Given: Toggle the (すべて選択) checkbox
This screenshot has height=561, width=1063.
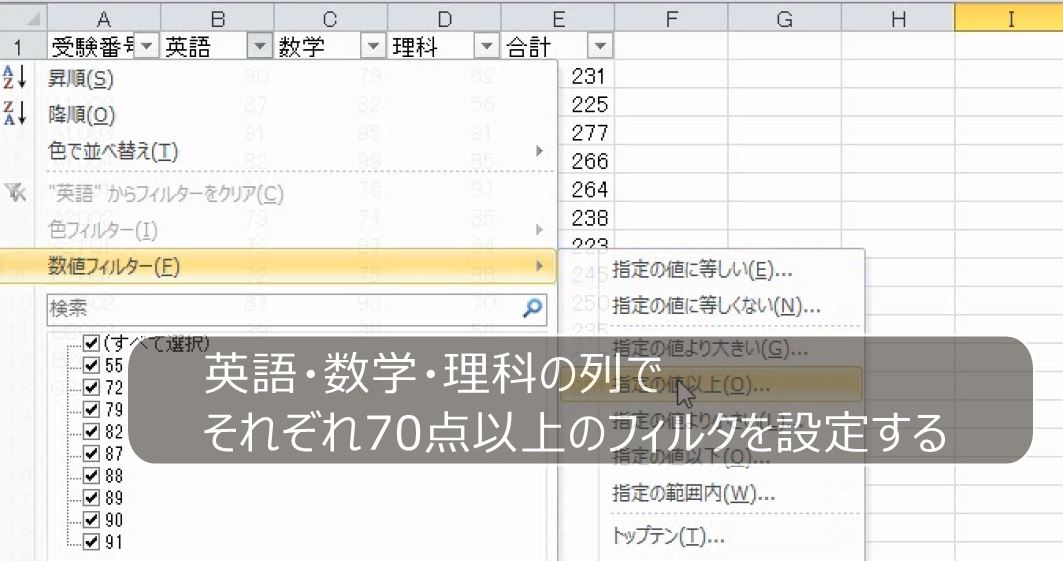Looking at the screenshot, I should tap(92, 343).
